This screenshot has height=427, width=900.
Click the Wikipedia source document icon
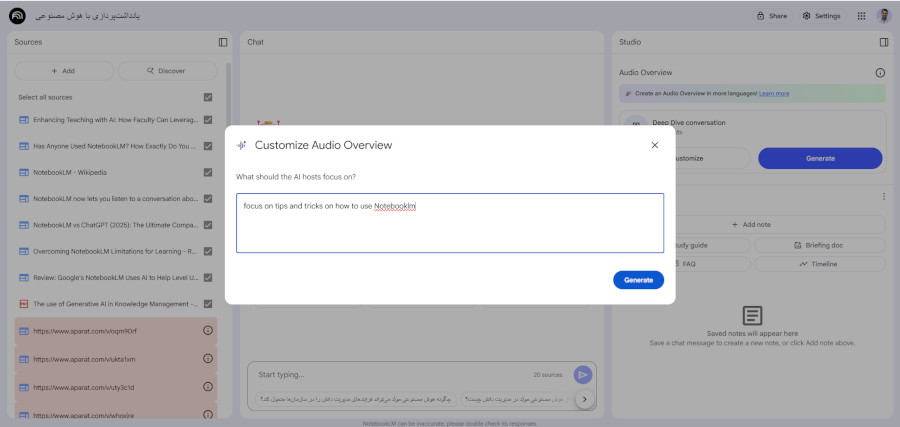[x=24, y=172]
